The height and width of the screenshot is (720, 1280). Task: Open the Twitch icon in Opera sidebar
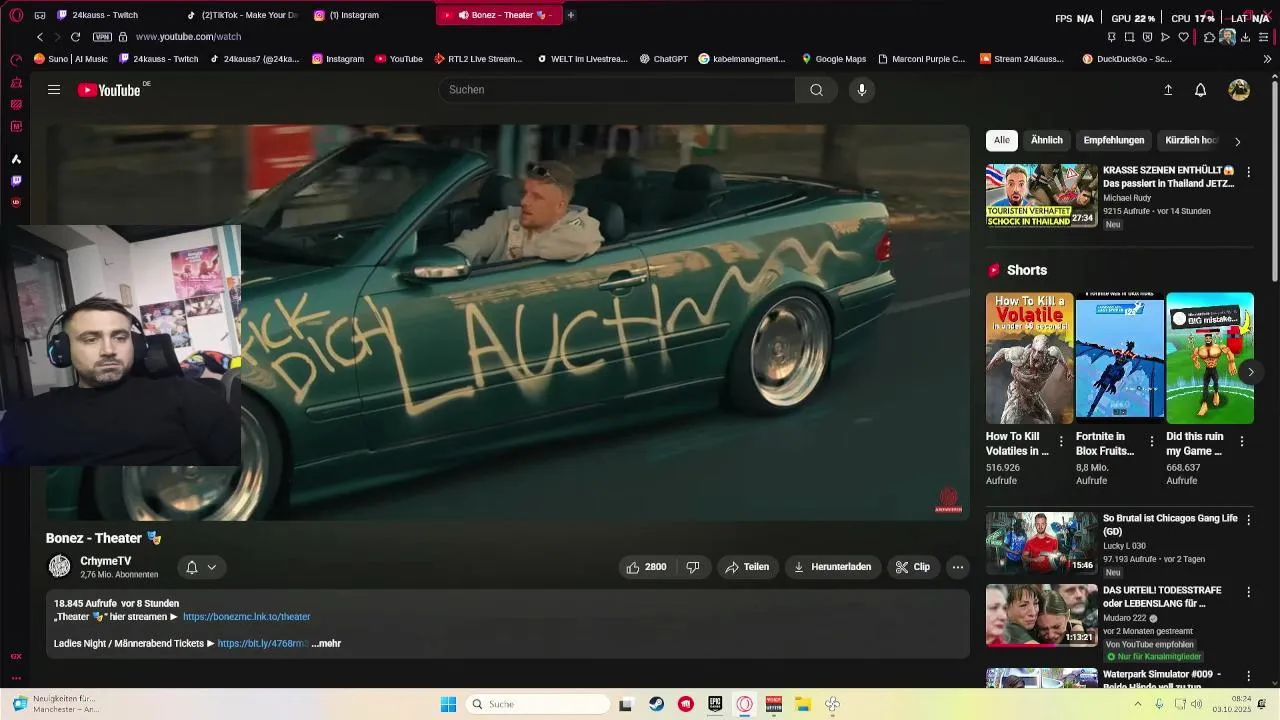(16, 181)
